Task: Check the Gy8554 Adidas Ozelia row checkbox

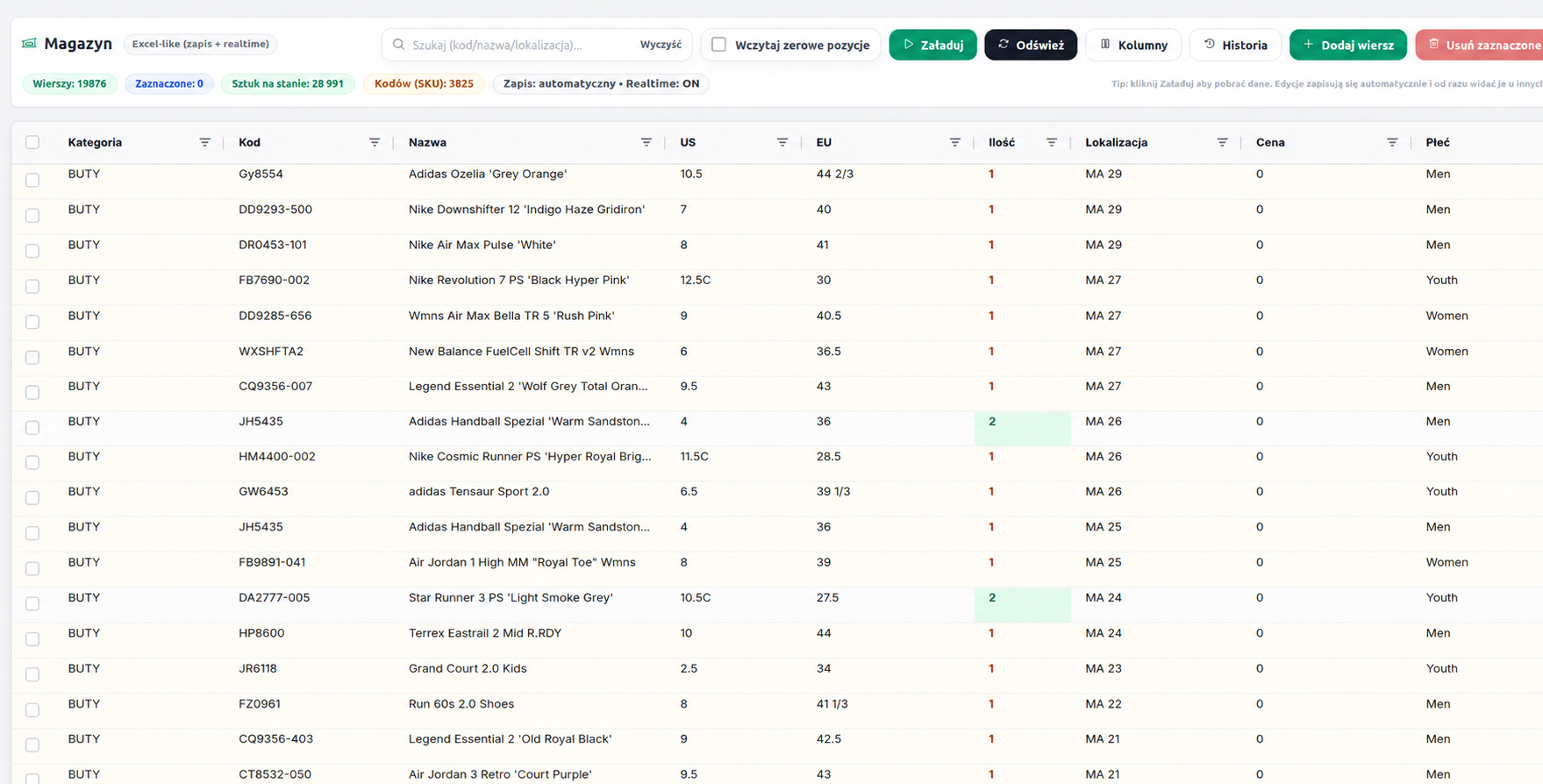Action: (x=32, y=180)
